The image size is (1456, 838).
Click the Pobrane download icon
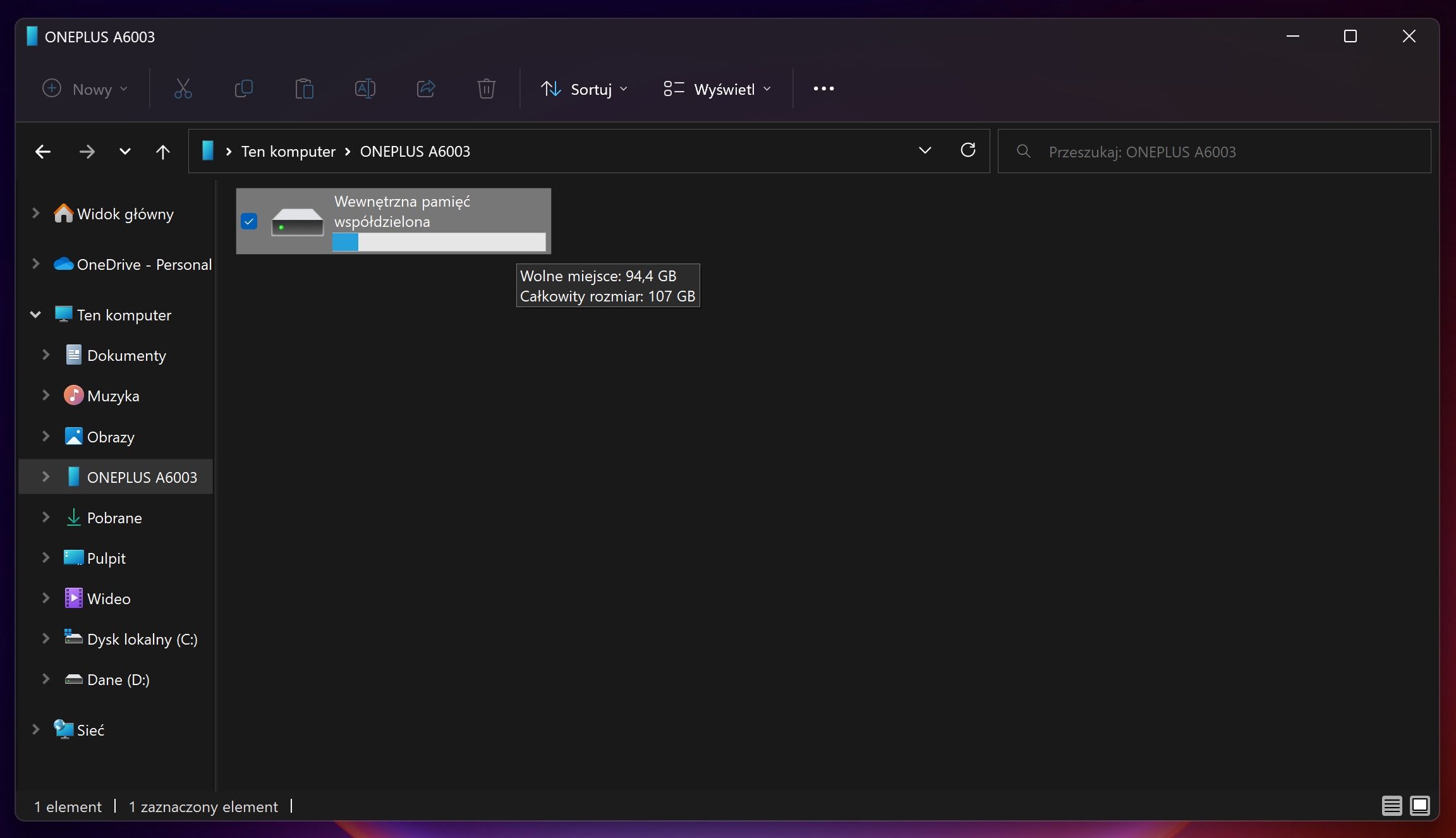tap(73, 518)
